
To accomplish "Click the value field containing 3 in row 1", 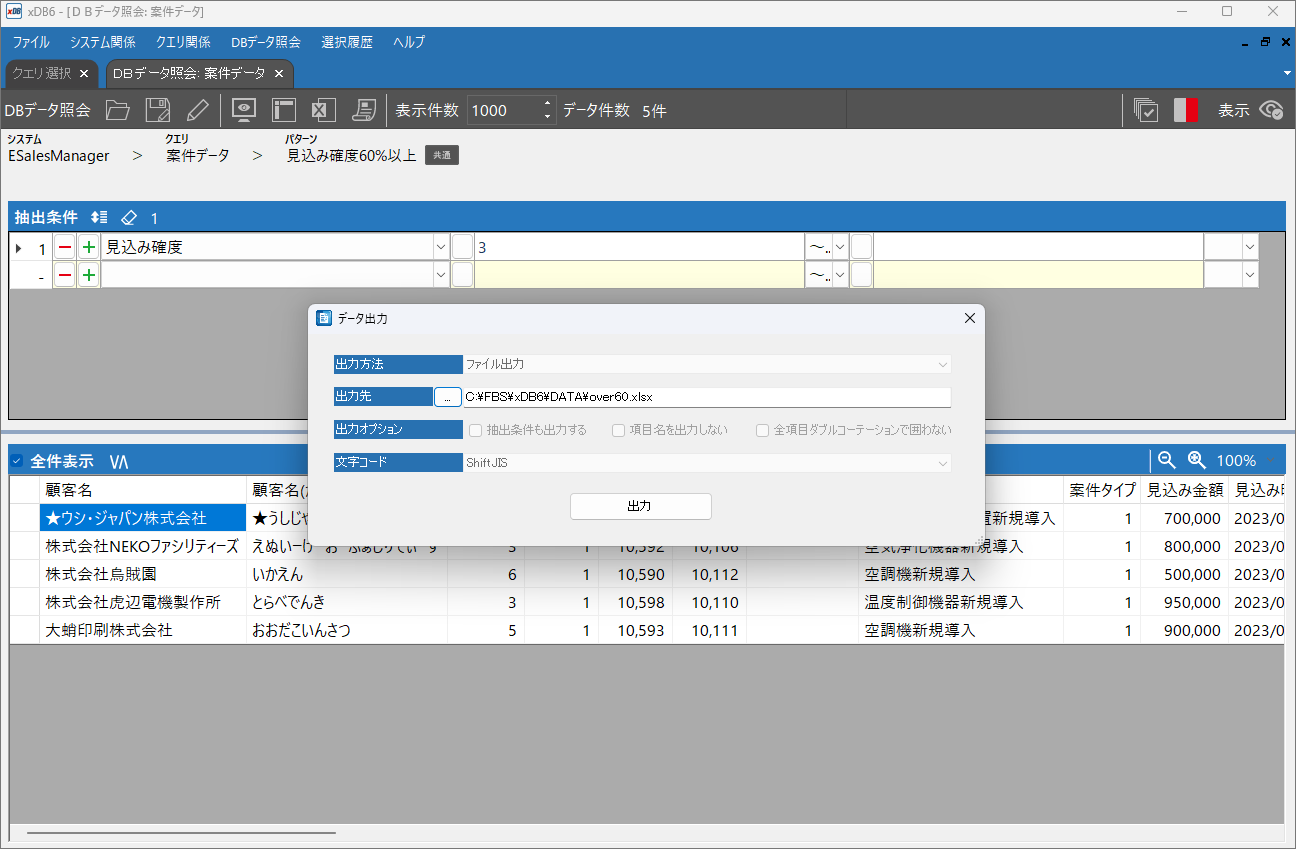I will click(x=639, y=247).
